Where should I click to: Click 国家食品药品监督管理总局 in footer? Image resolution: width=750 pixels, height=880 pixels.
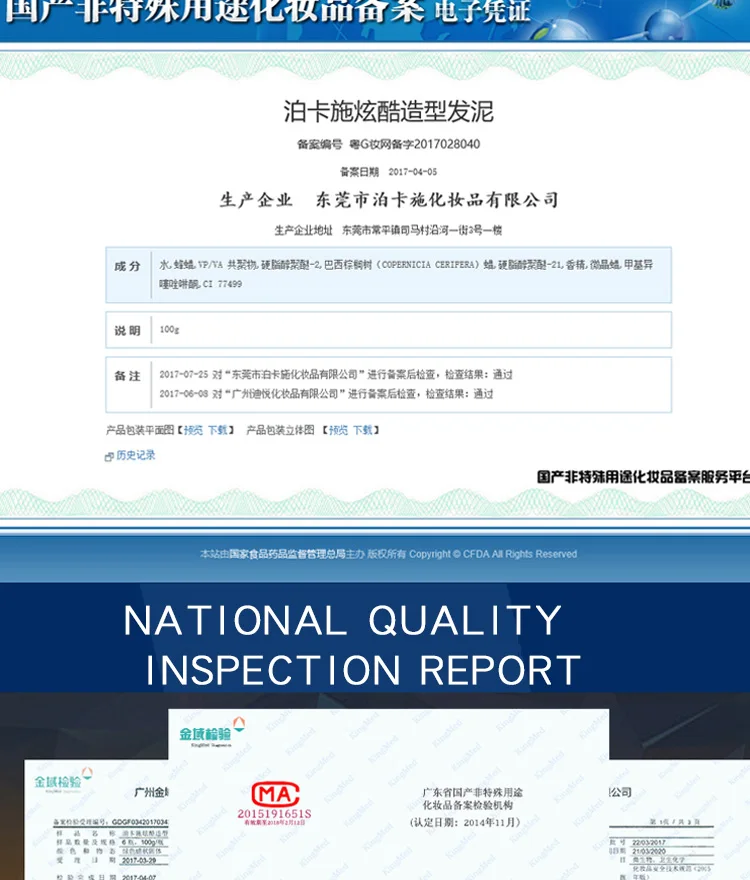pos(287,554)
